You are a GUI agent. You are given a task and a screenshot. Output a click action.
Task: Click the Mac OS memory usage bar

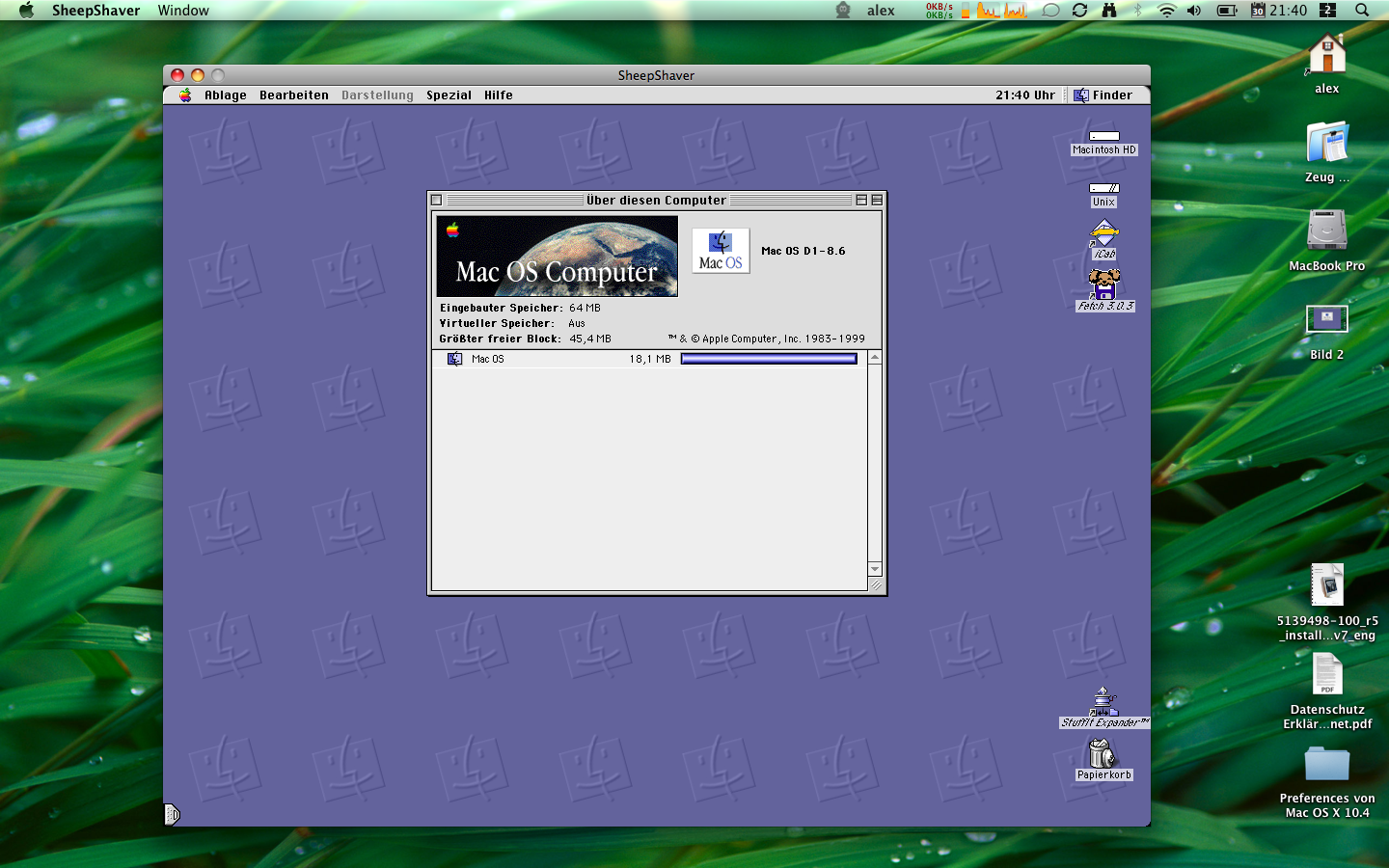click(769, 359)
